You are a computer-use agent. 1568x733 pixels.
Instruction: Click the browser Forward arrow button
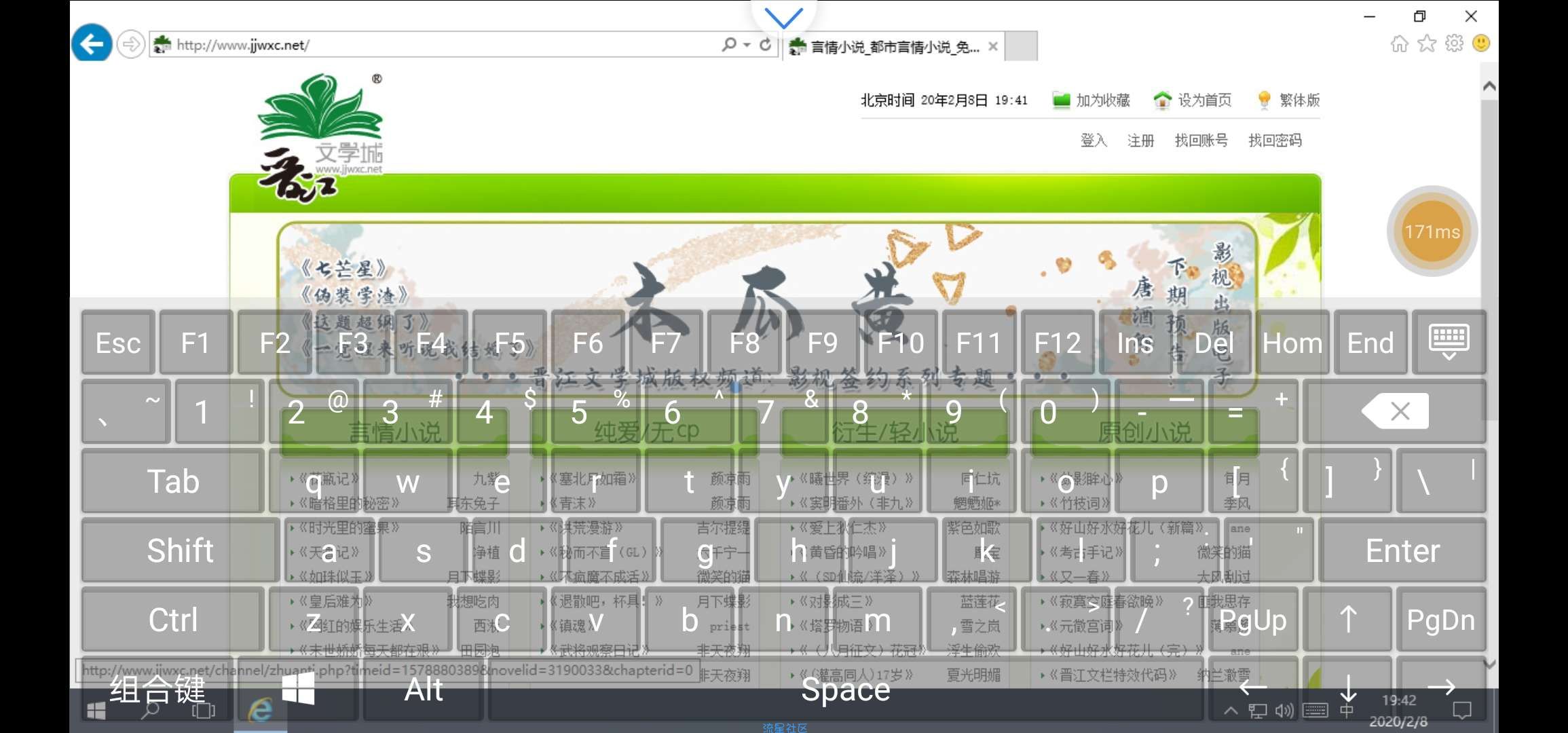(x=130, y=45)
